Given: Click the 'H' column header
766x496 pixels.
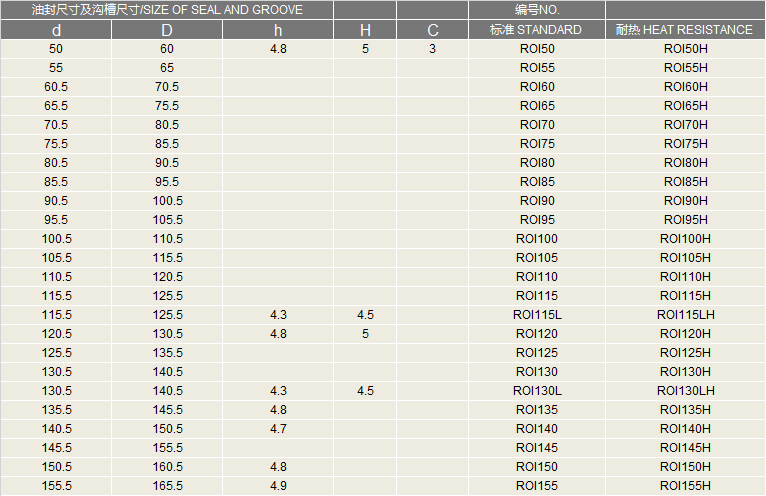Looking at the screenshot, I should click(x=365, y=30).
